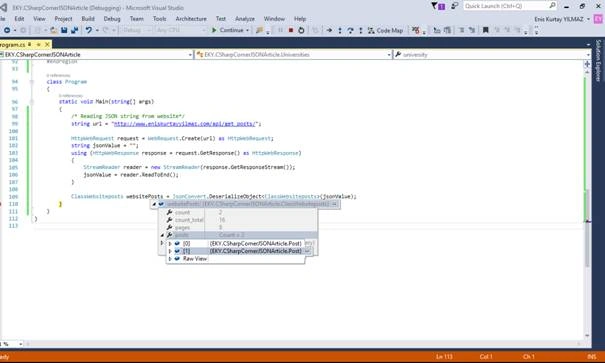The height and width of the screenshot is (363, 605).
Task: Open the class navigation dropdown Universities
Action: pyautogui.click(x=294, y=55)
